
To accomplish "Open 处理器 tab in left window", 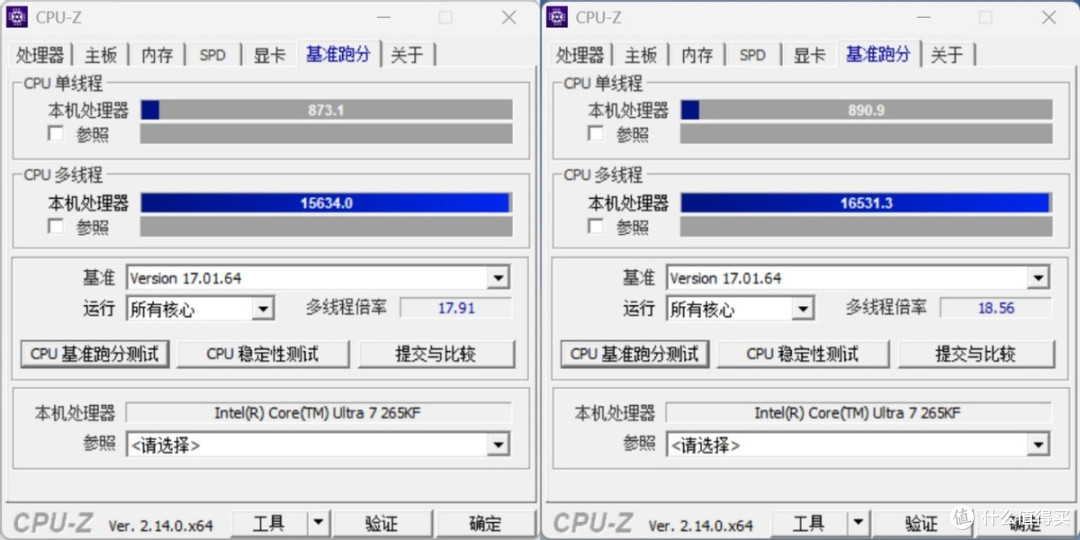I will coord(40,55).
